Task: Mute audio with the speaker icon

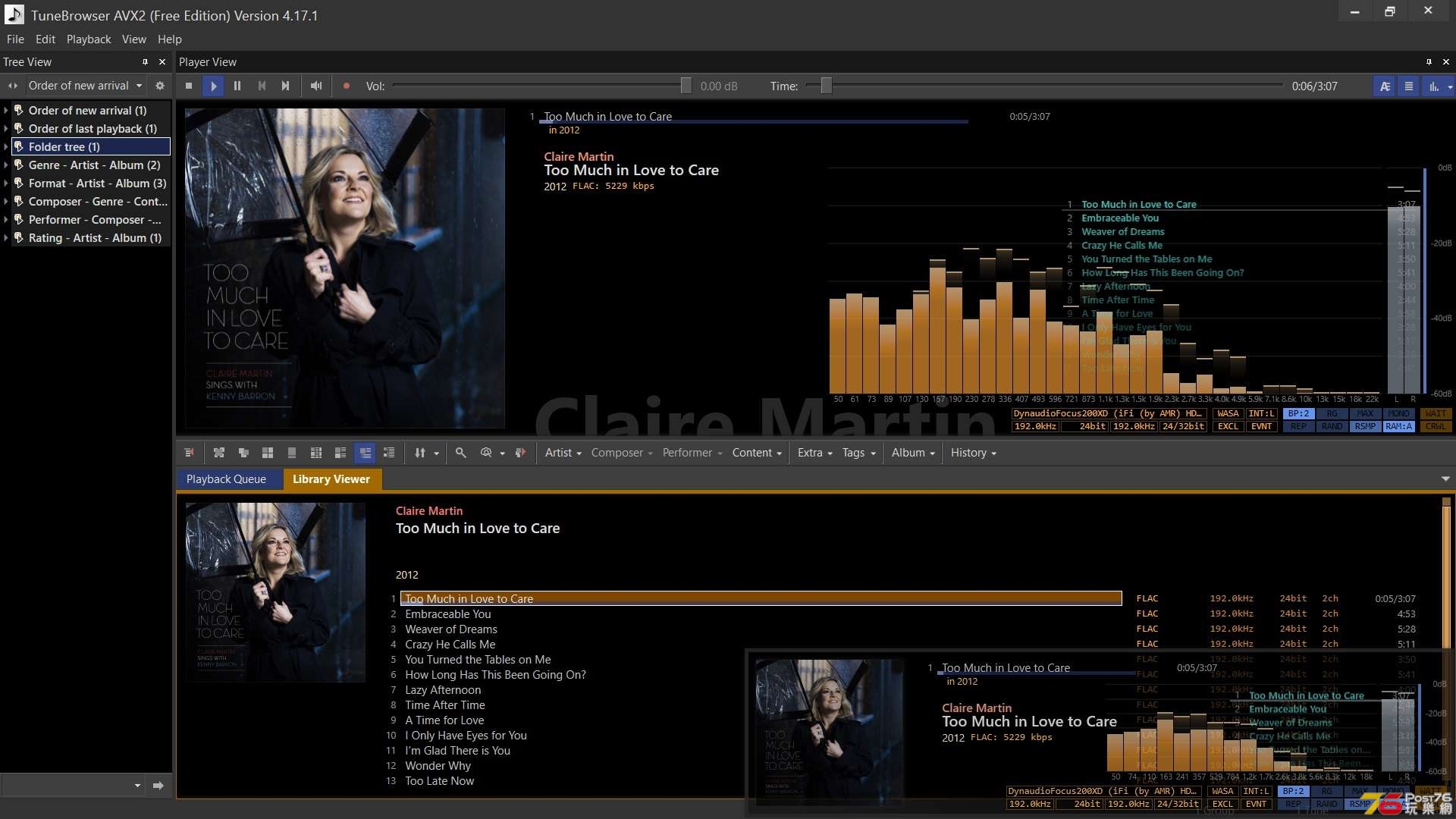Action: click(x=316, y=86)
